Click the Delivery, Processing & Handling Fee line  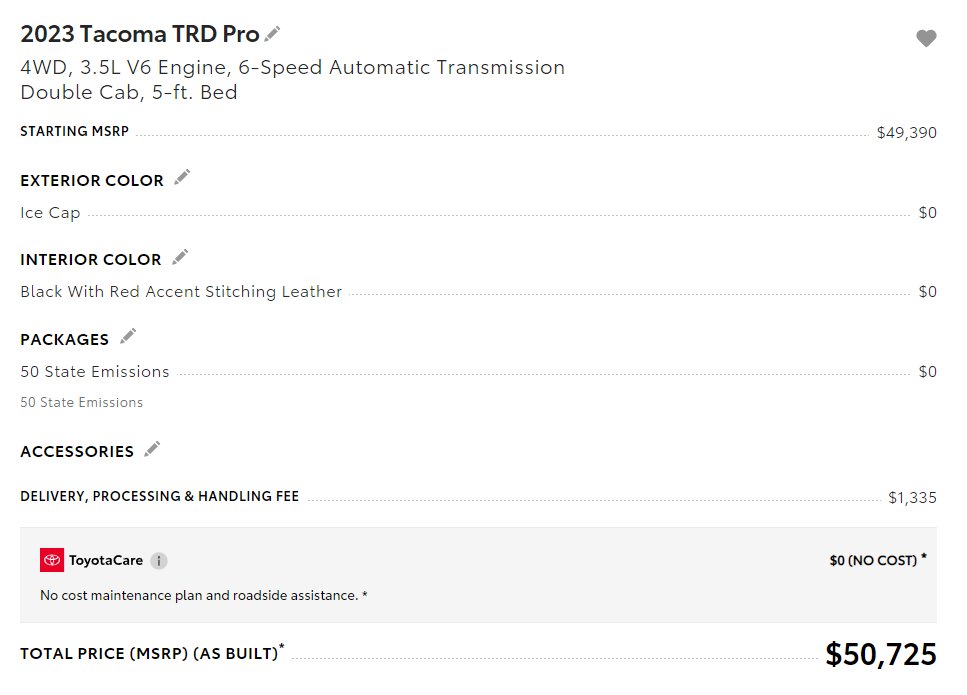tap(478, 497)
